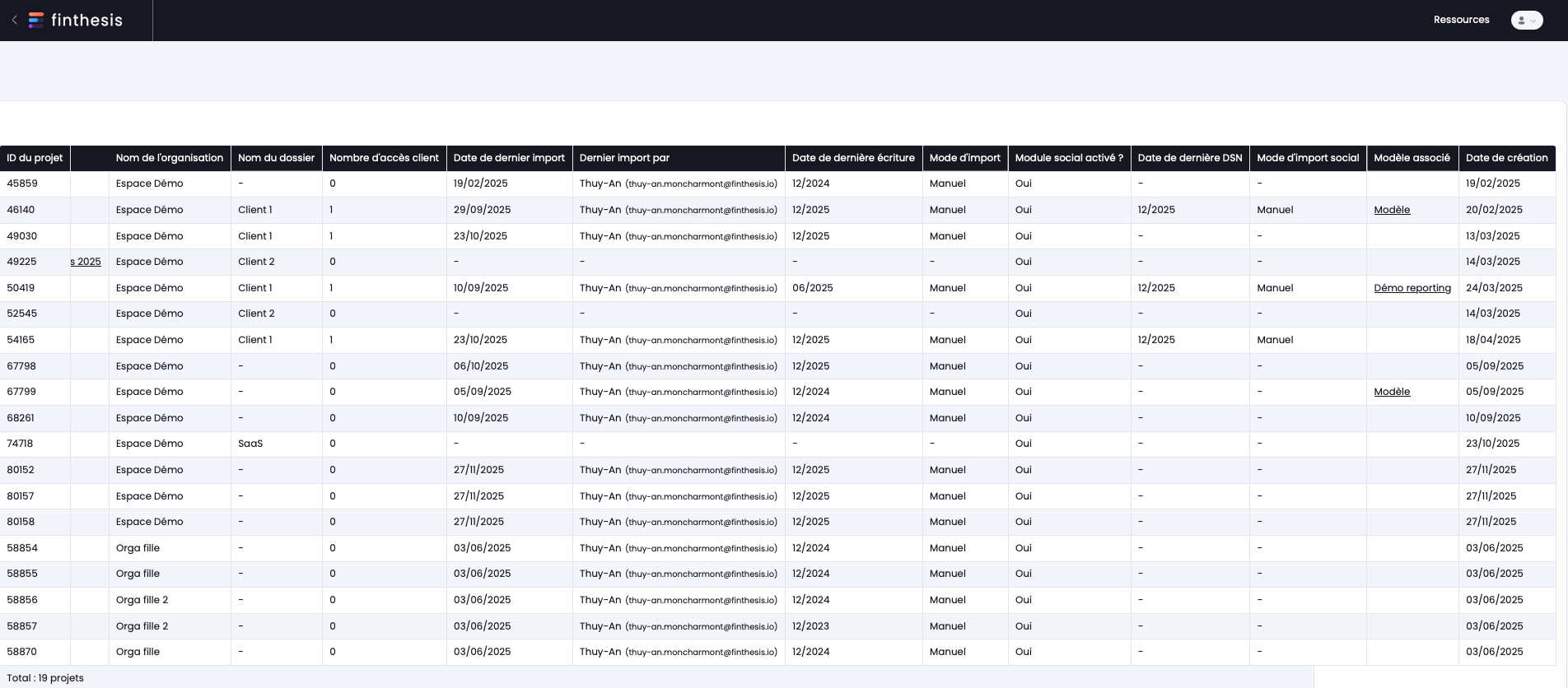Viewport: 1568px width, 688px height.
Task: Click the Module social activé ? header
Action: 1069,158
